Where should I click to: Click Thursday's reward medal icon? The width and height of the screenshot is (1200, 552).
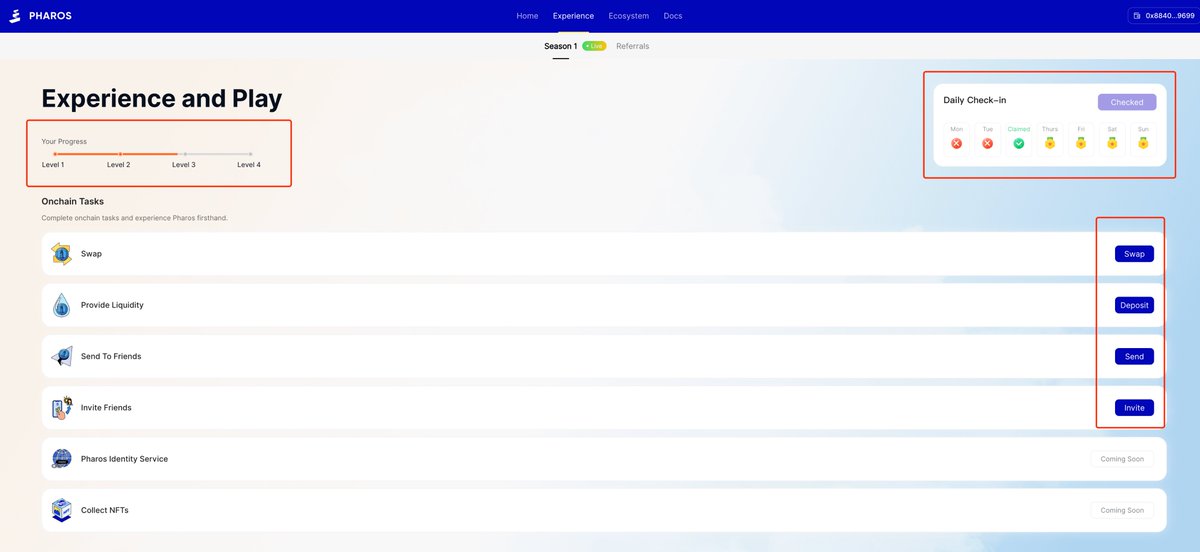pos(1050,143)
